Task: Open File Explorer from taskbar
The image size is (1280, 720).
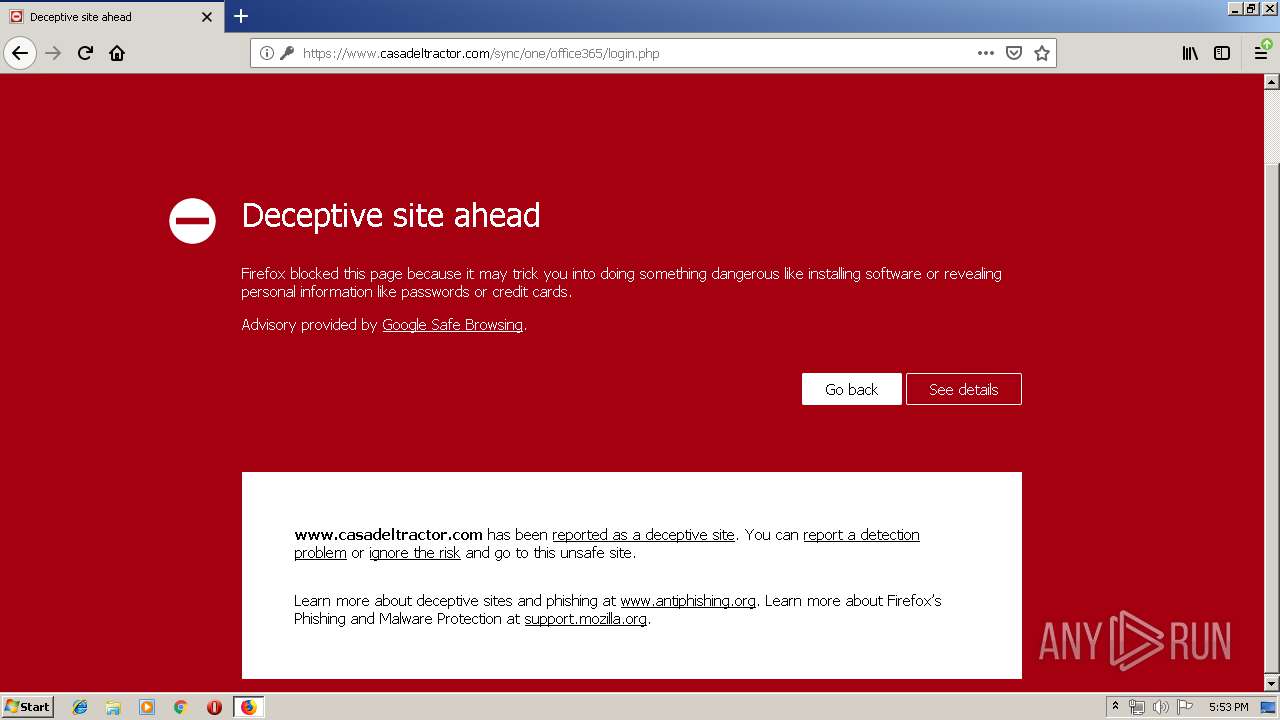Action: 113,707
